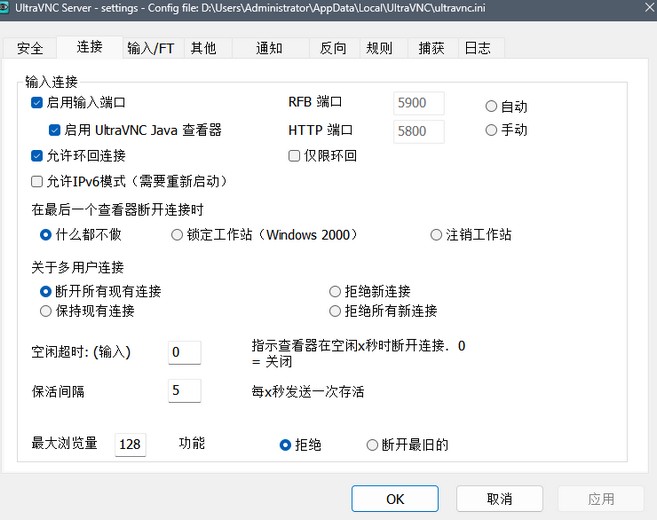Check the 仅限环回 checkbox
Screen dimensions: 657x520
pos(294,156)
